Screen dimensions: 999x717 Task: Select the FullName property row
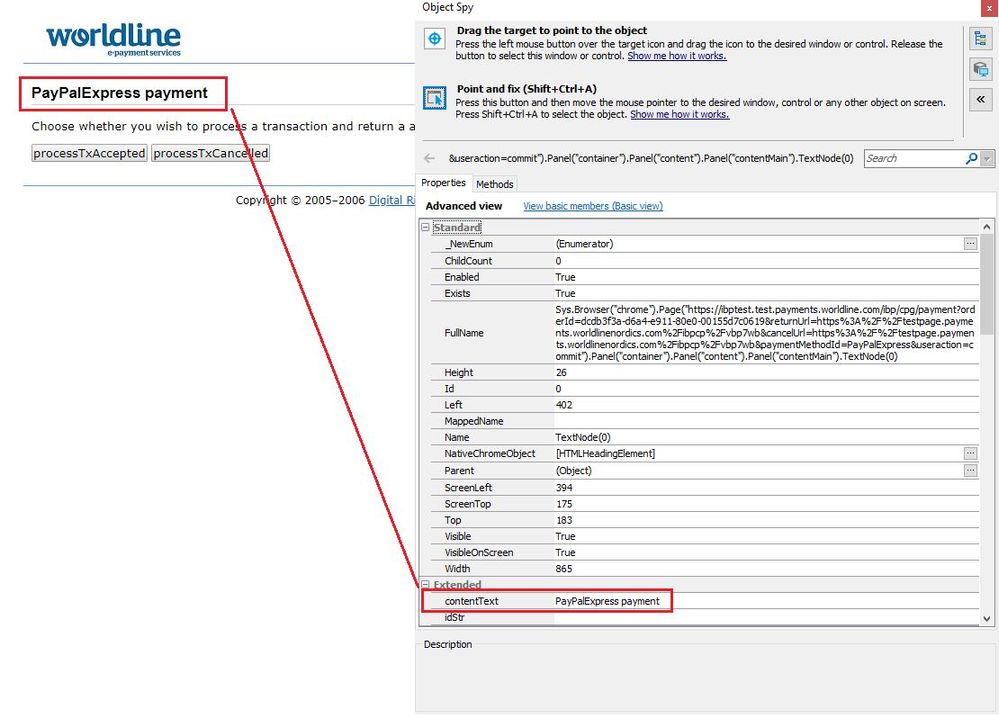[x=704, y=333]
